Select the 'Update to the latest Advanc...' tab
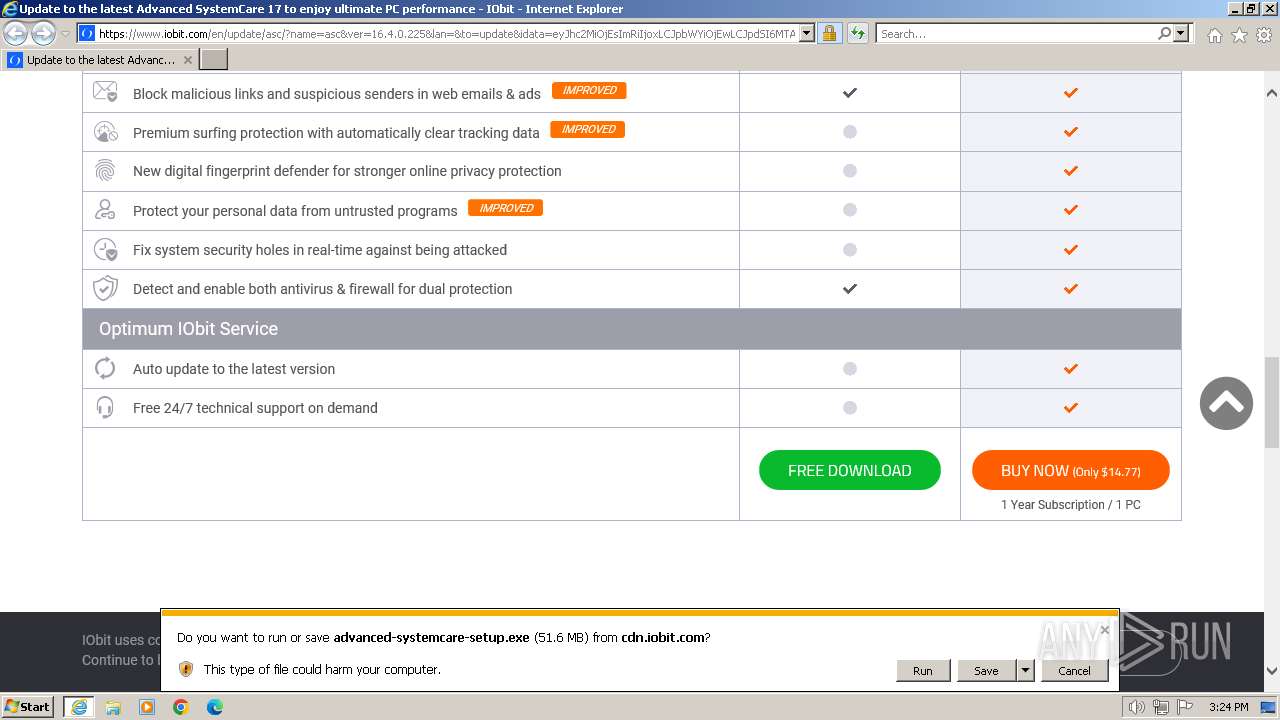The height and width of the screenshot is (720, 1280). [x=100, y=60]
